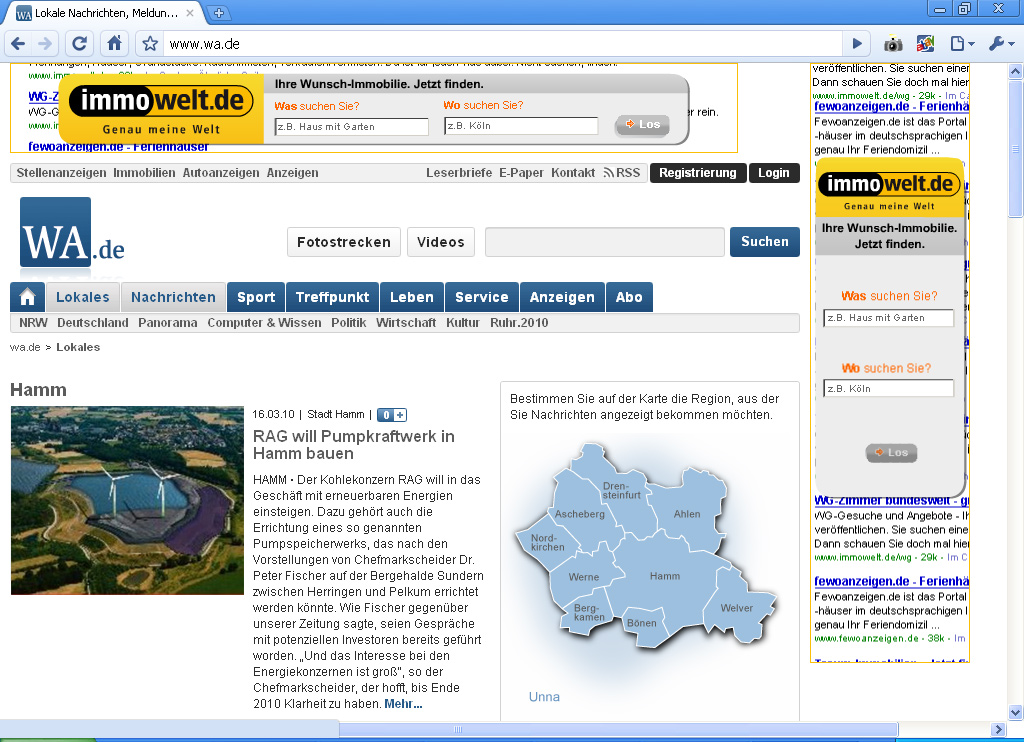Open the page menu icon
This screenshot has height=742, width=1024.
click(x=962, y=44)
